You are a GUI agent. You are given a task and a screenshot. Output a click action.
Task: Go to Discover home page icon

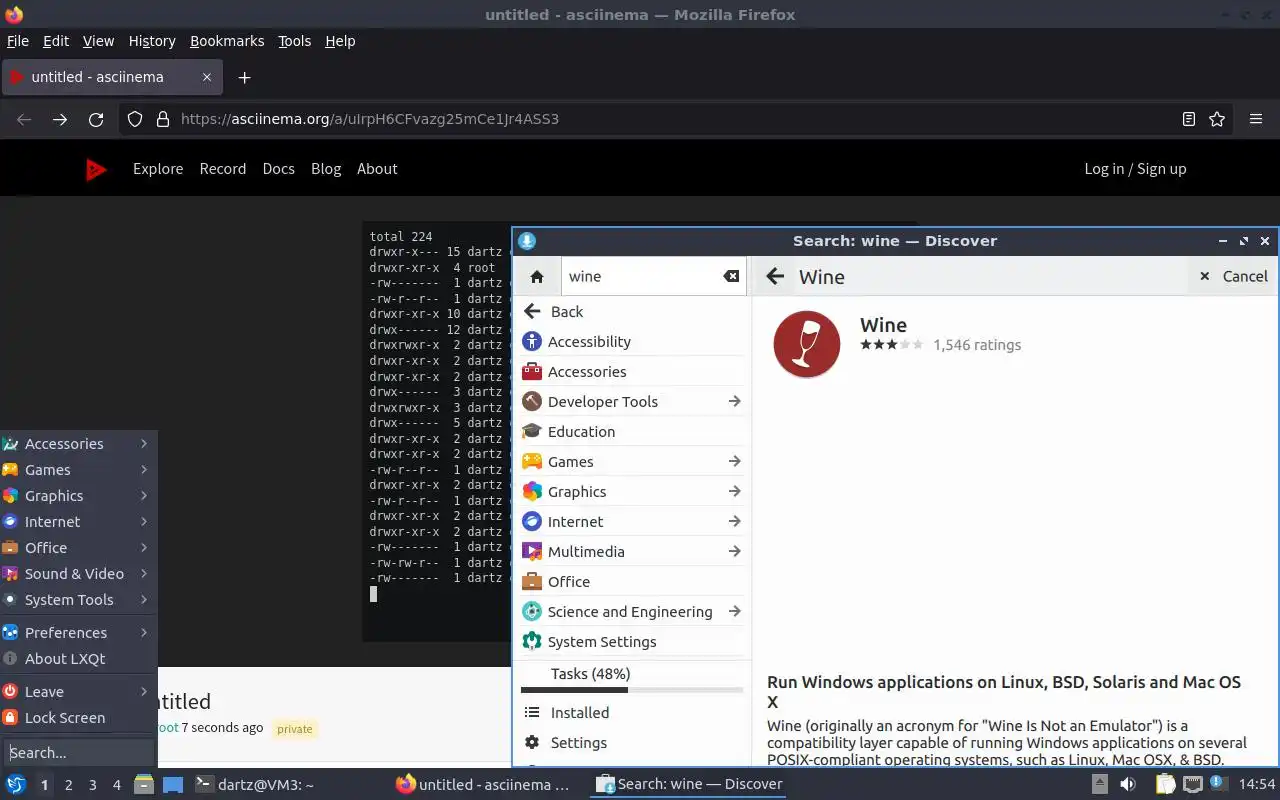pyautogui.click(x=537, y=277)
